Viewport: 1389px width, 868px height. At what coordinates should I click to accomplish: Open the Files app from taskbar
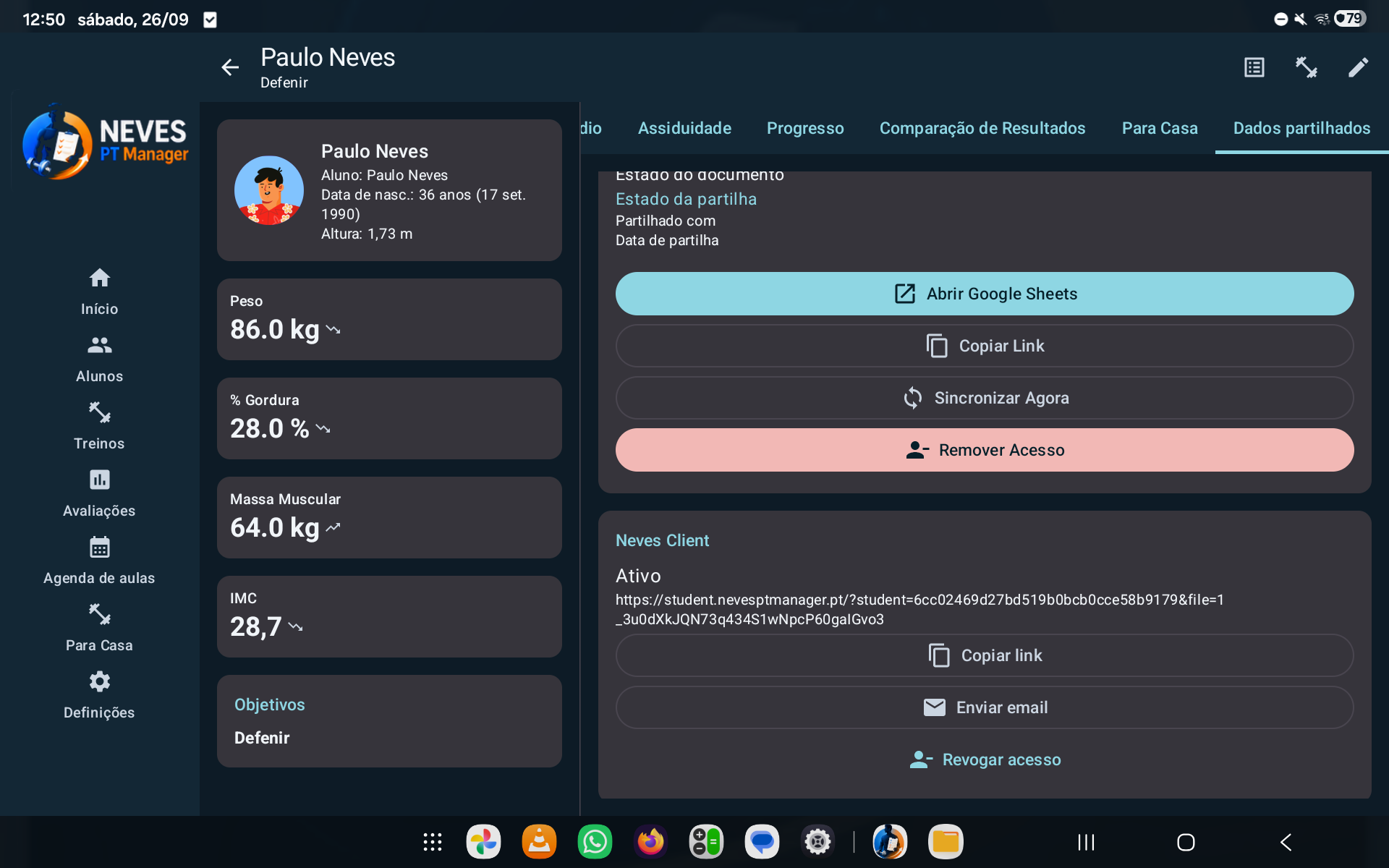pyautogui.click(x=946, y=842)
